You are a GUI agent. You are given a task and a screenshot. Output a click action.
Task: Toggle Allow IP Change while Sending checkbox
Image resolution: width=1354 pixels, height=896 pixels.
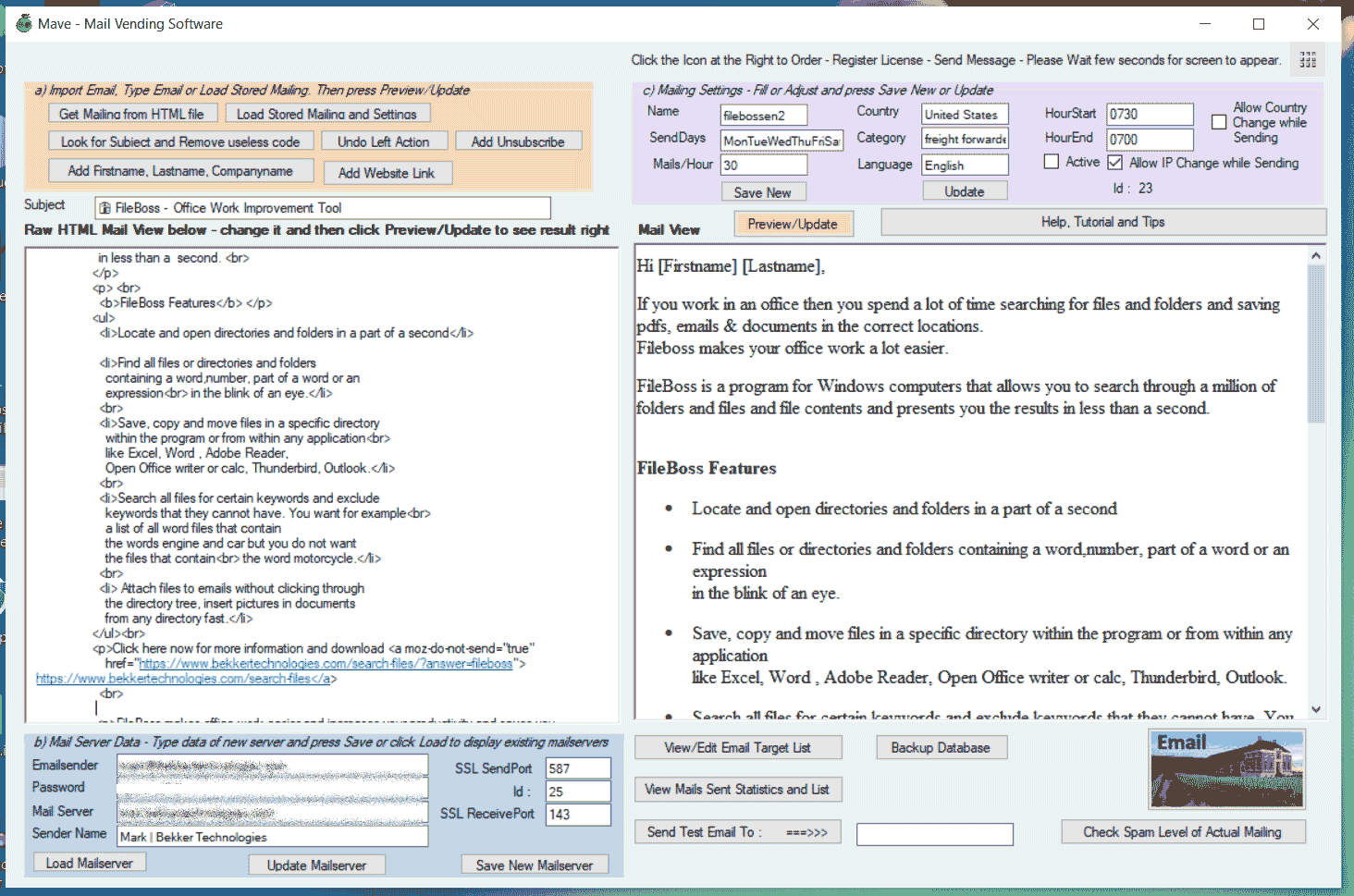tap(1115, 163)
